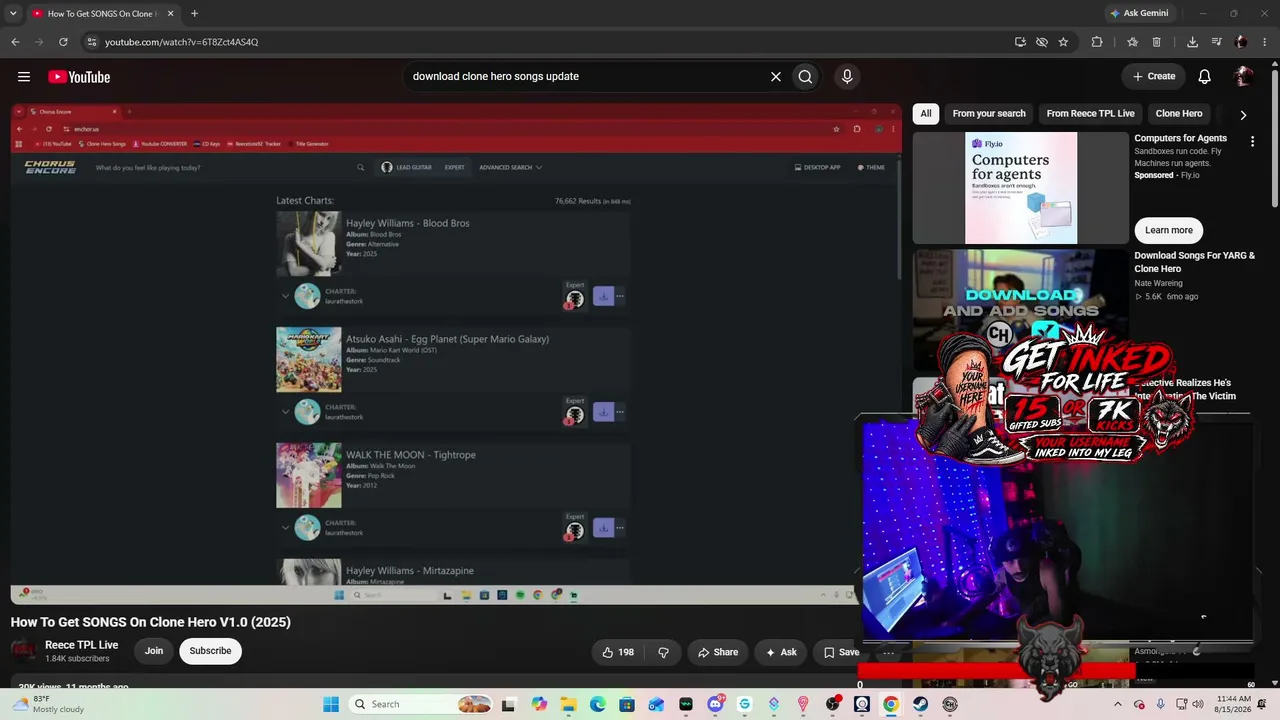Select the All filter chip

point(926,113)
